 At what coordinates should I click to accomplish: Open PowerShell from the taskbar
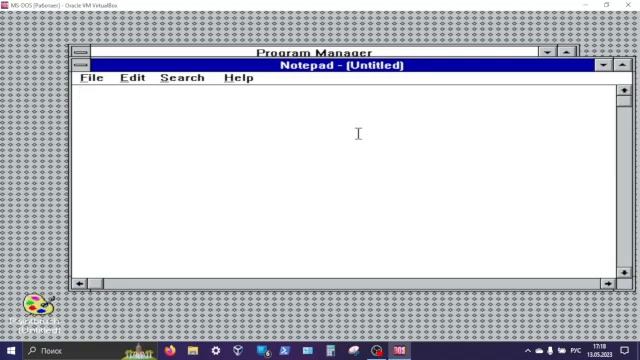(x=284, y=351)
